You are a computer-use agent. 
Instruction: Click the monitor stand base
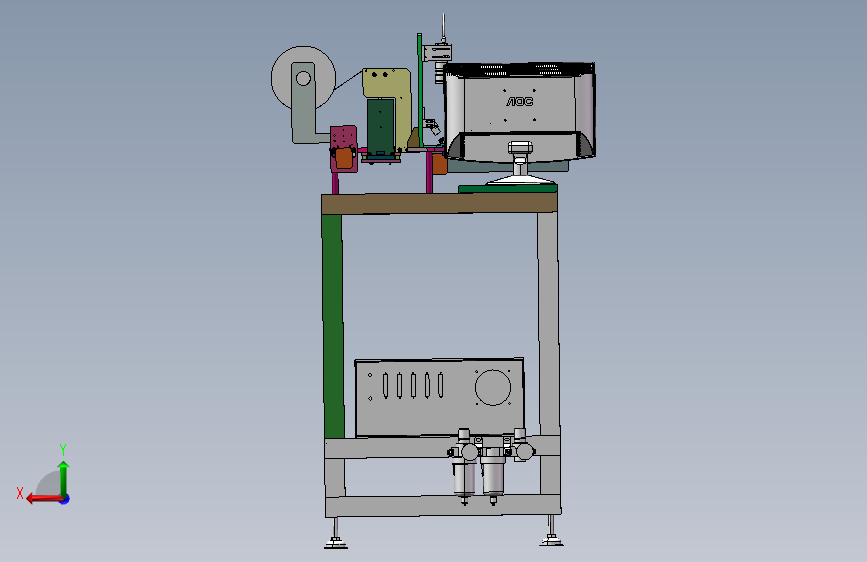click(521, 180)
